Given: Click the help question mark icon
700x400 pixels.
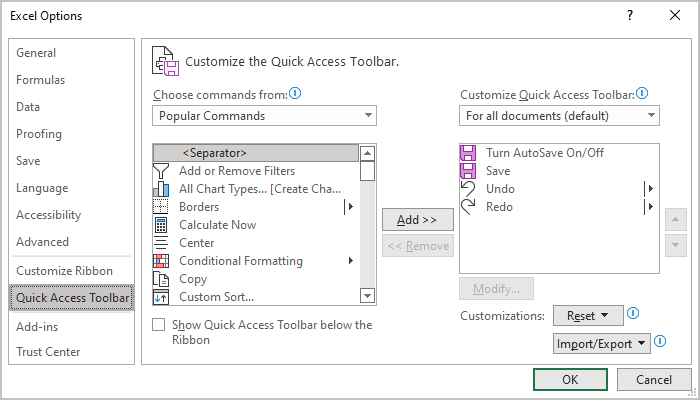Looking at the screenshot, I should coord(630,16).
